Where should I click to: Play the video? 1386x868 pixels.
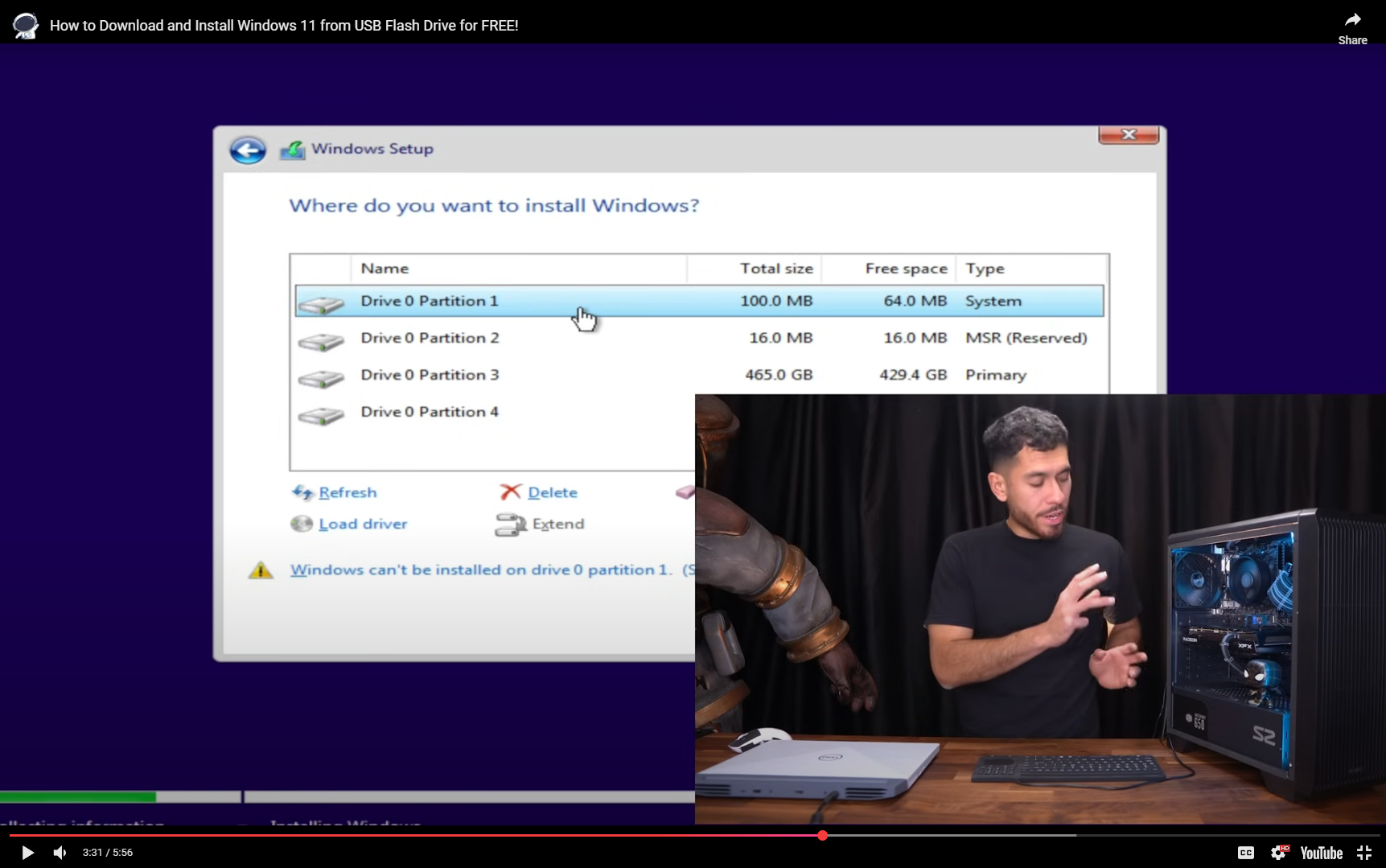click(27, 853)
